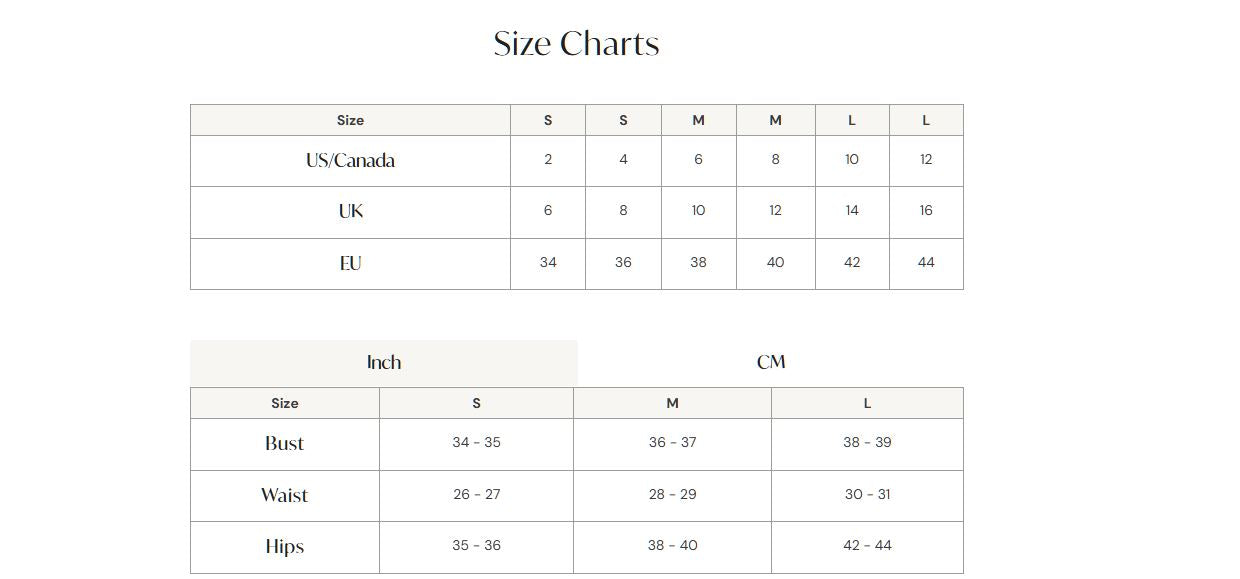Click the Hips measurement 42 - 44
The height and width of the screenshot is (579, 1240).
867,546
